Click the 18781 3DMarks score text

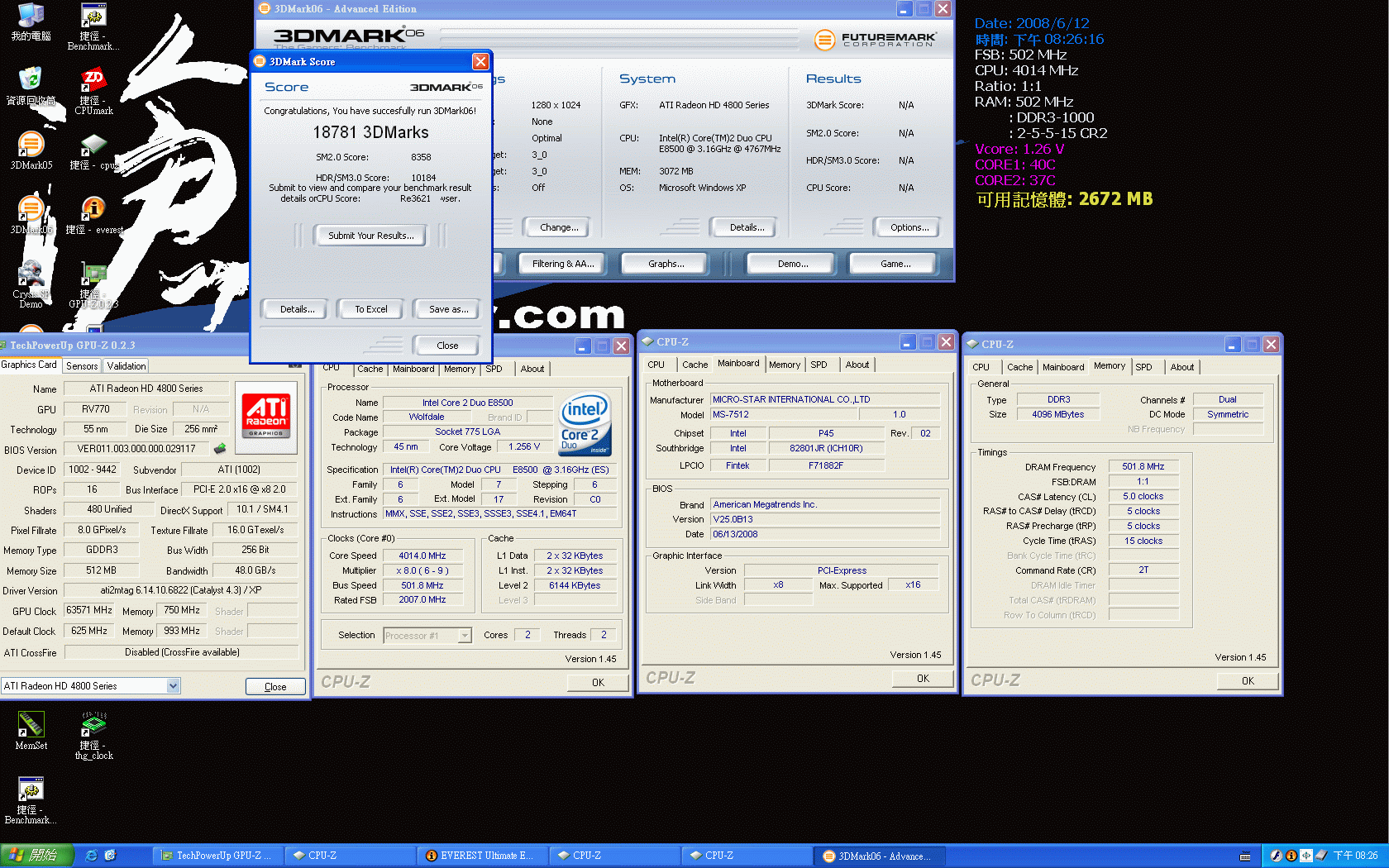[370, 132]
